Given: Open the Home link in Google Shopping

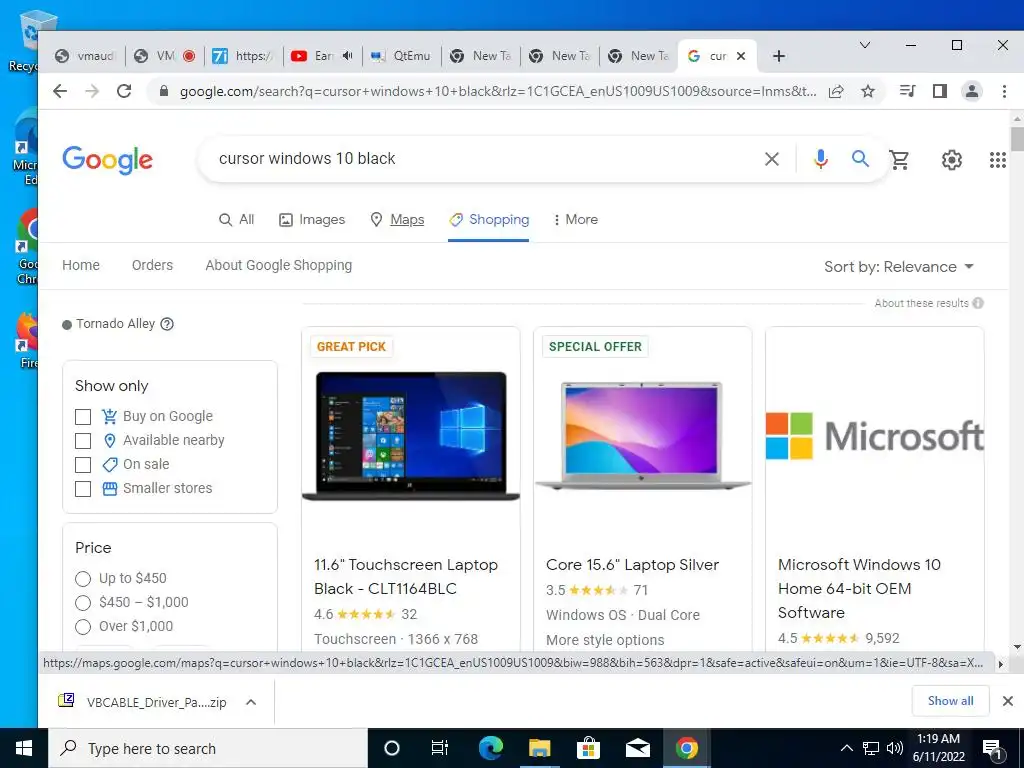Looking at the screenshot, I should click(x=81, y=265).
